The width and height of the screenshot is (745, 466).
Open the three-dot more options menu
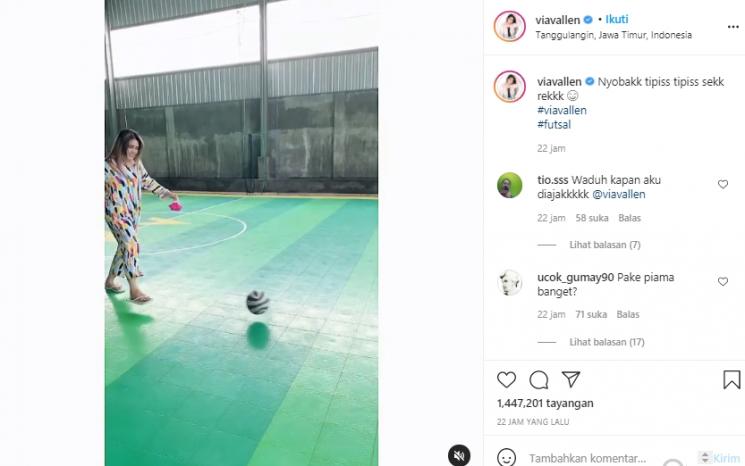coord(733,27)
